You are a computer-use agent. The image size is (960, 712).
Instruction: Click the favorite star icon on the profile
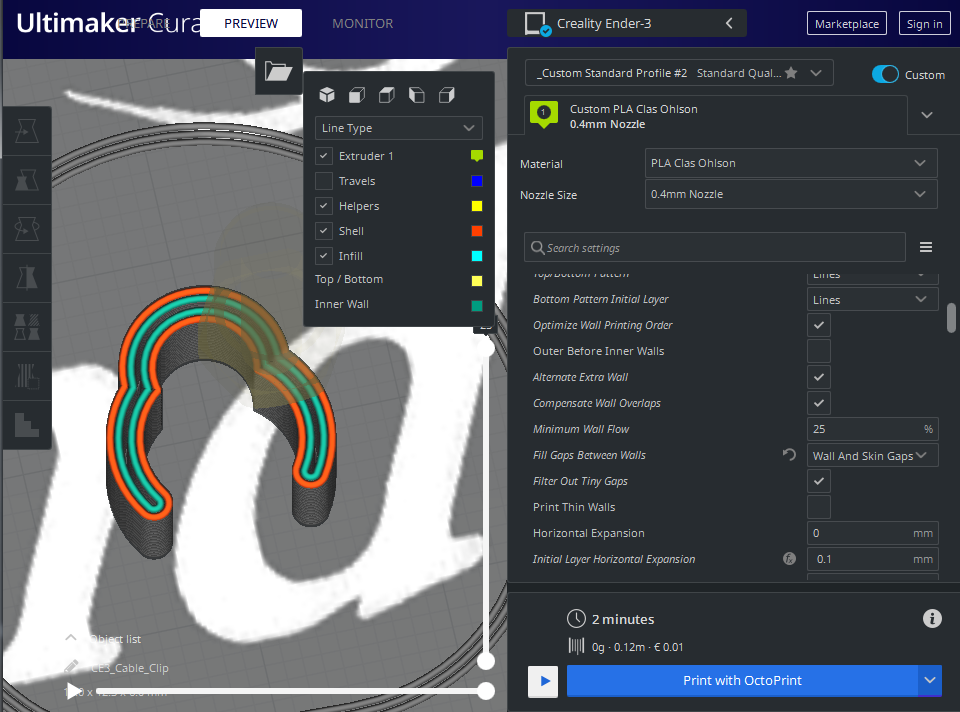(x=791, y=73)
